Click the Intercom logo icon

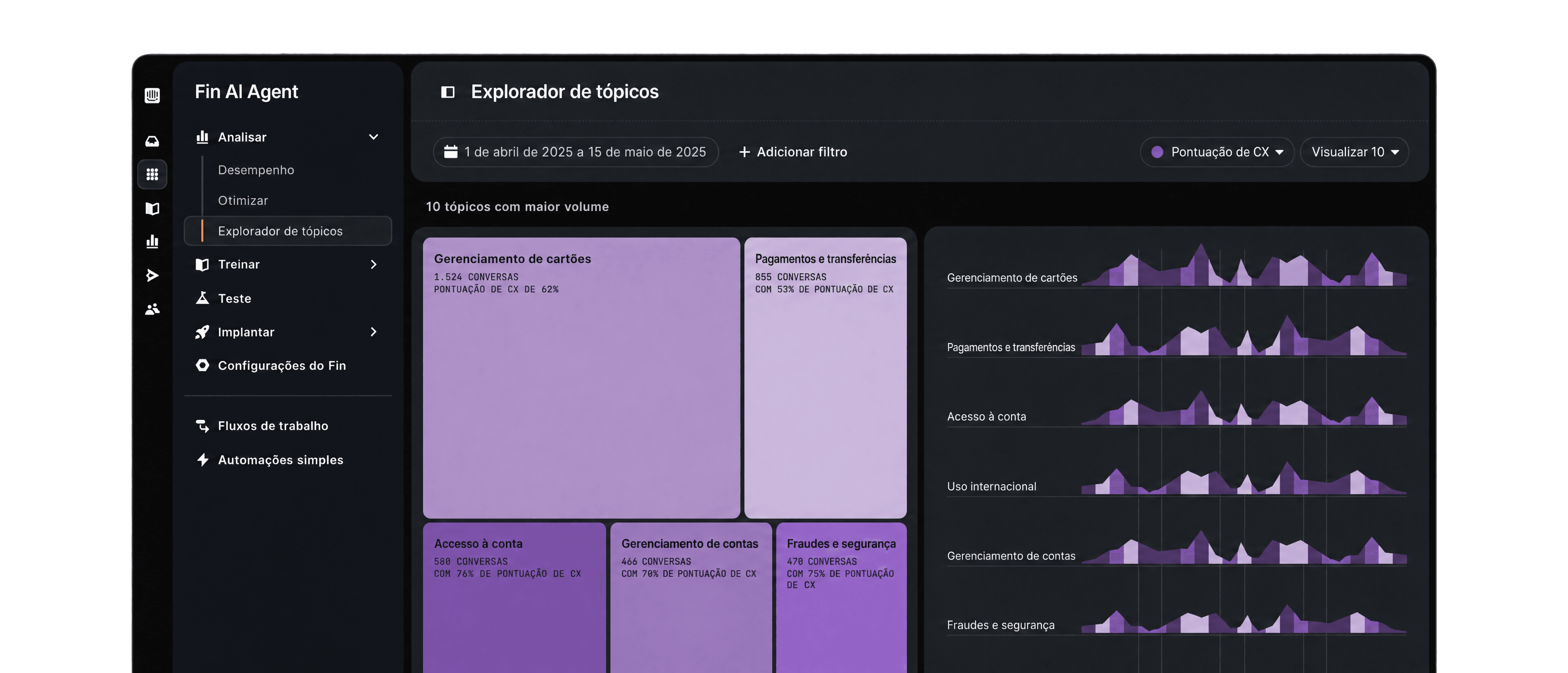point(152,96)
